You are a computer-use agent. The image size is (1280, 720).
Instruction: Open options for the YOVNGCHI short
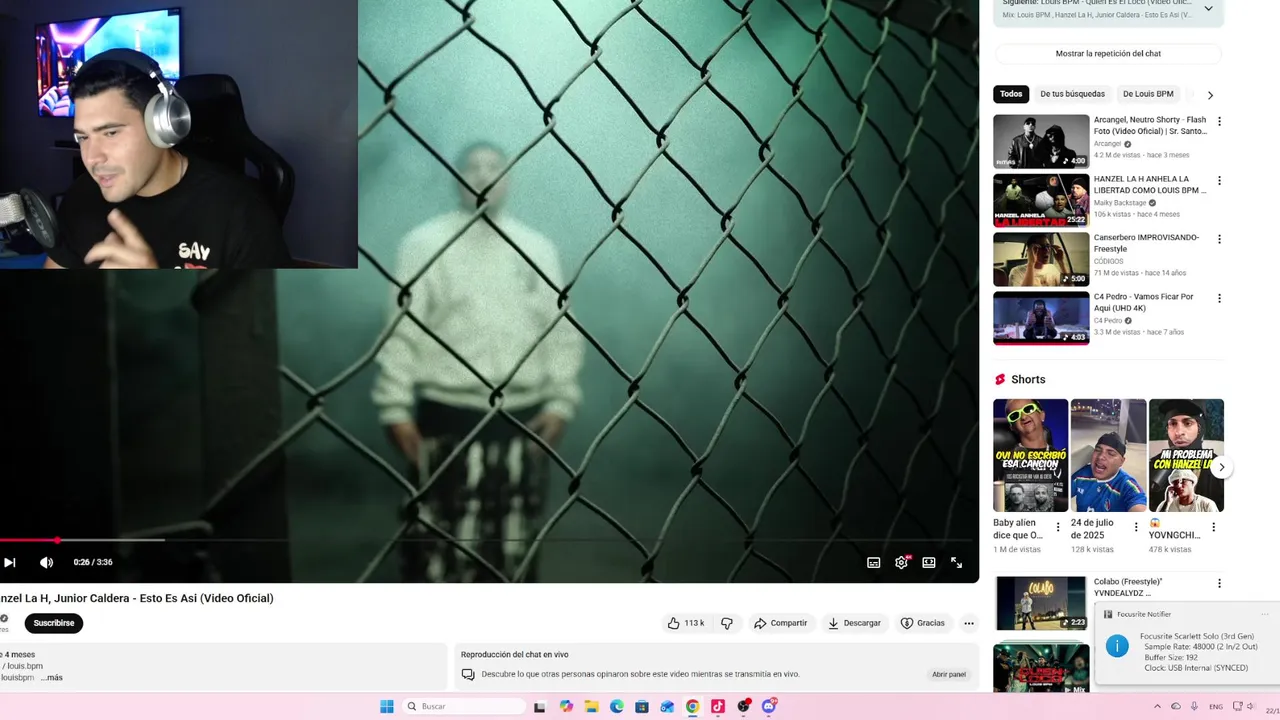point(1213,527)
